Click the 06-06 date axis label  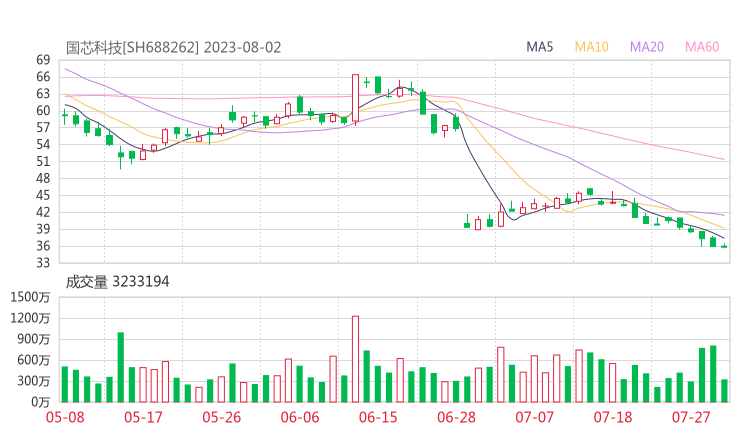tap(300, 417)
